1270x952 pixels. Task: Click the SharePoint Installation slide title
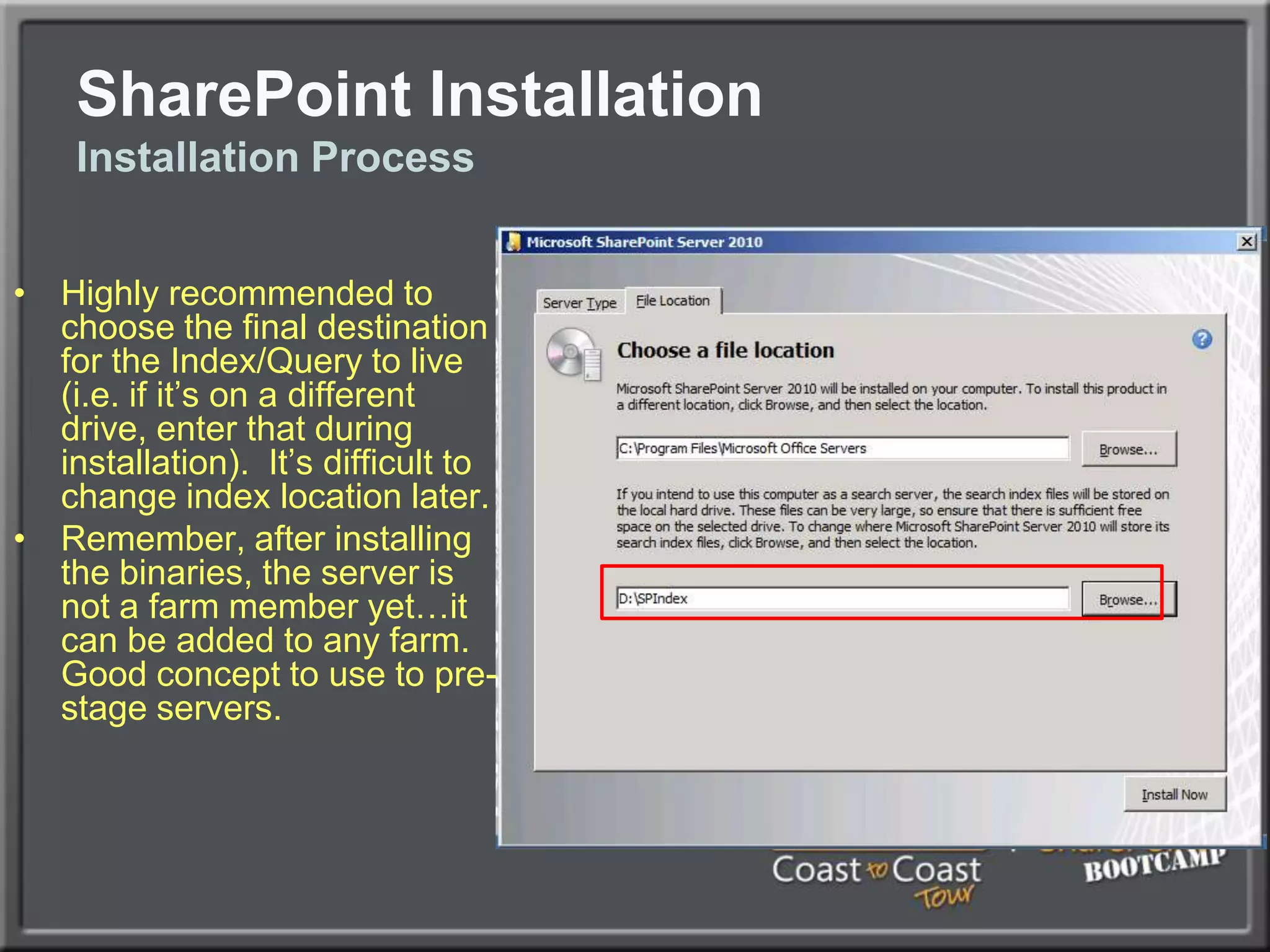(419, 94)
